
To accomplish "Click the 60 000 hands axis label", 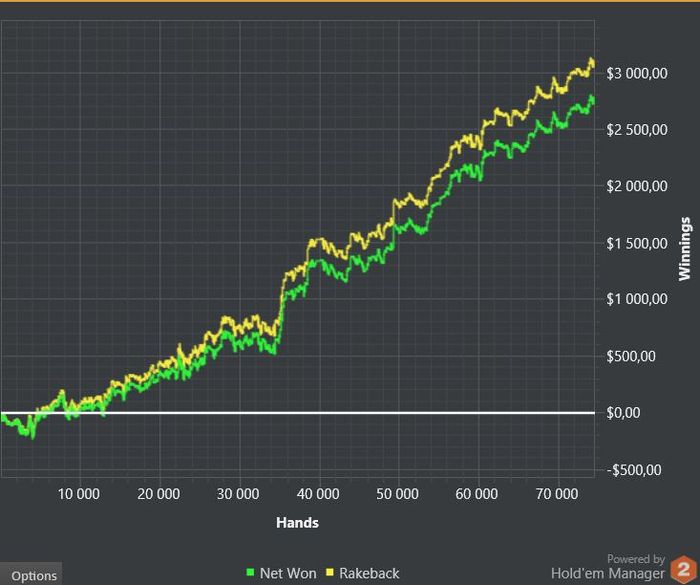I will [x=476, y=494].
